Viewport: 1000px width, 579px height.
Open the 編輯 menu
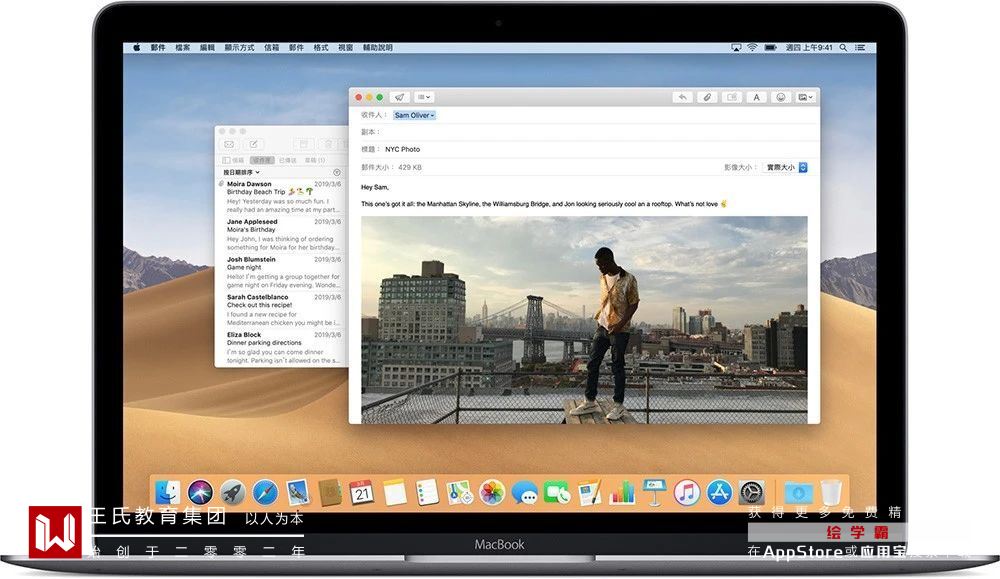pyautogui.click(x=207, y=48)
